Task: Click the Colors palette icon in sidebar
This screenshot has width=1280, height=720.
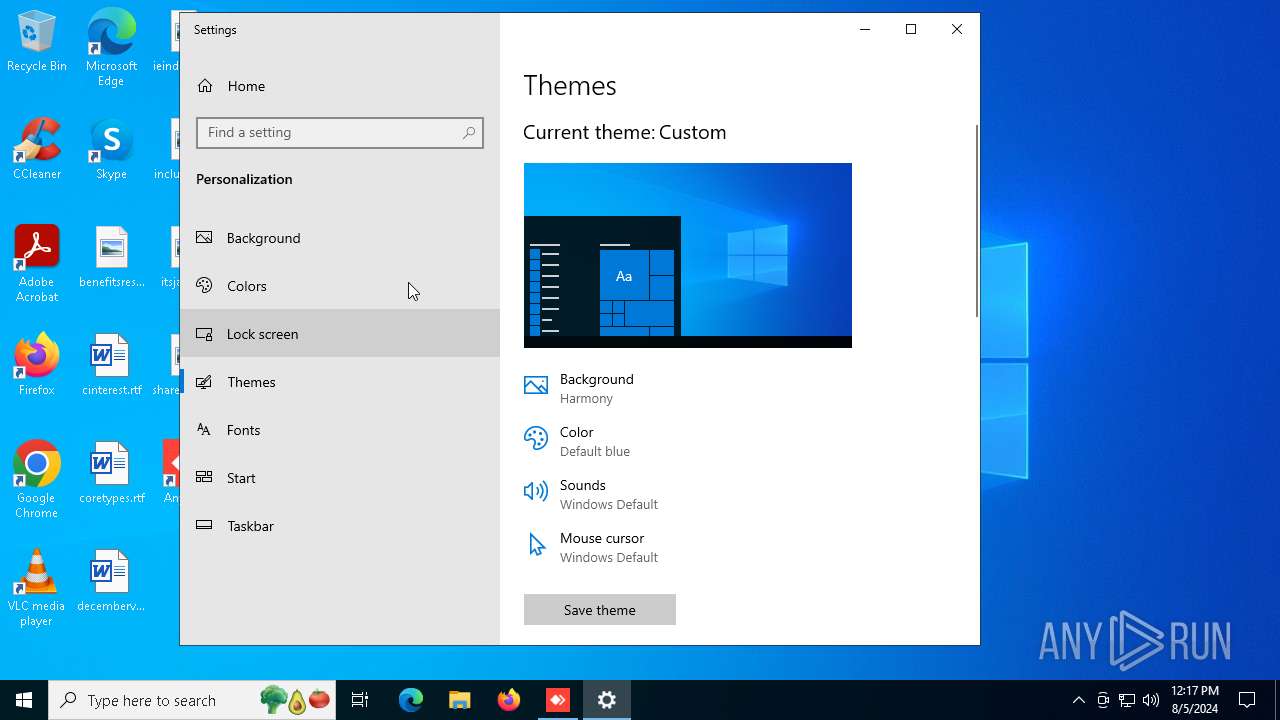Action: 204,286
